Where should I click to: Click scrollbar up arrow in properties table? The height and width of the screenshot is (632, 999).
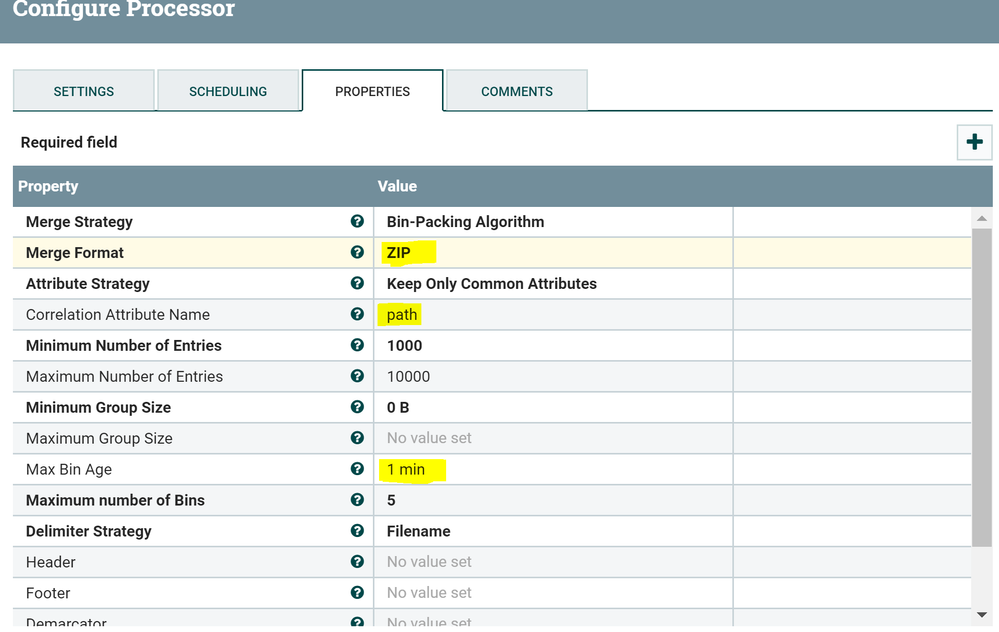click(x=982, y=218)
